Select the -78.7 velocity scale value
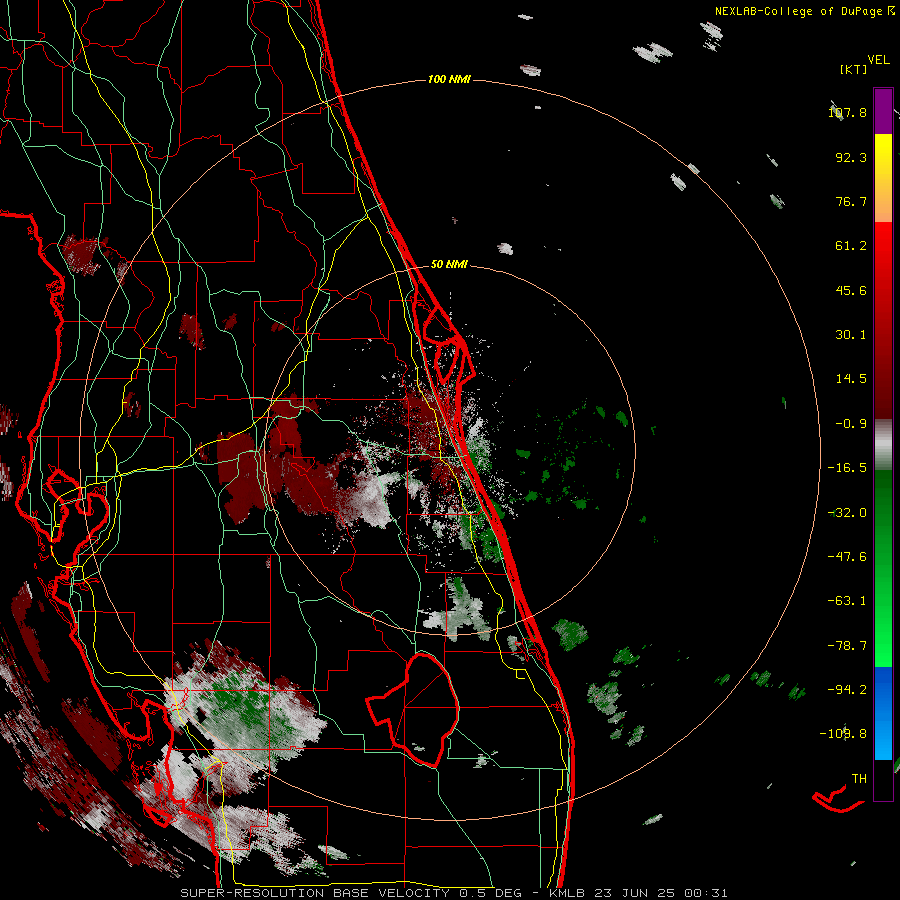Screen dimensions: 900x900 tap(847, 646)
